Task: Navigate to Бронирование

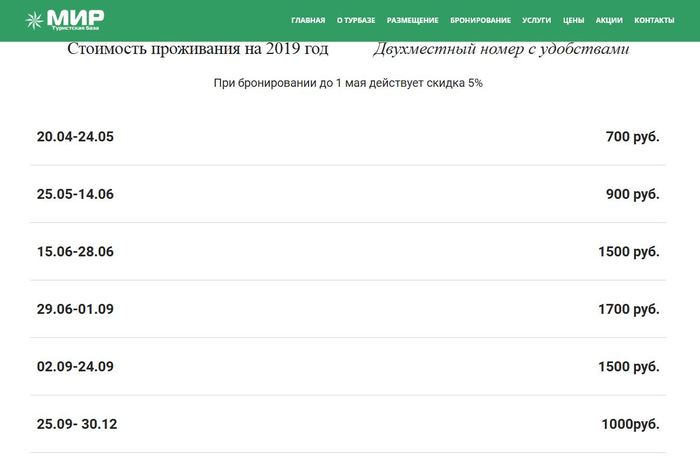Action: [x=480, y=21]
